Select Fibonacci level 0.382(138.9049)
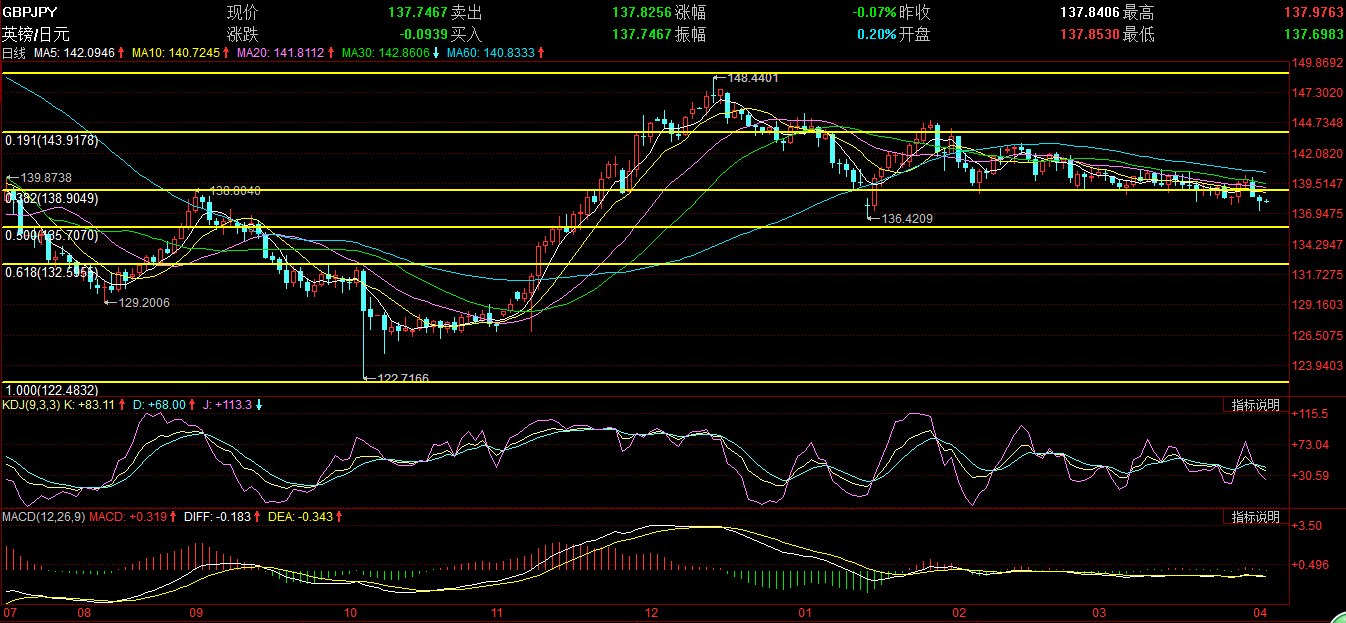The width and height of the screenshot is (1346, 623). tap(51, 199)
